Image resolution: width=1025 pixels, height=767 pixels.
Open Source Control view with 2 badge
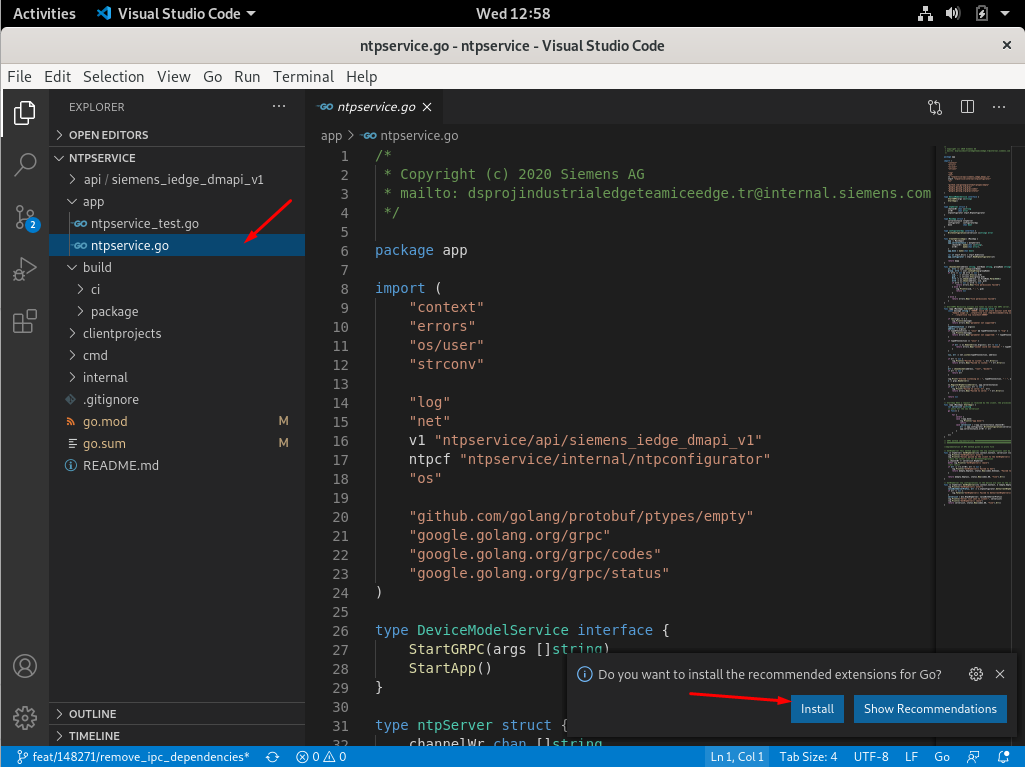click(x=25, y=217)
